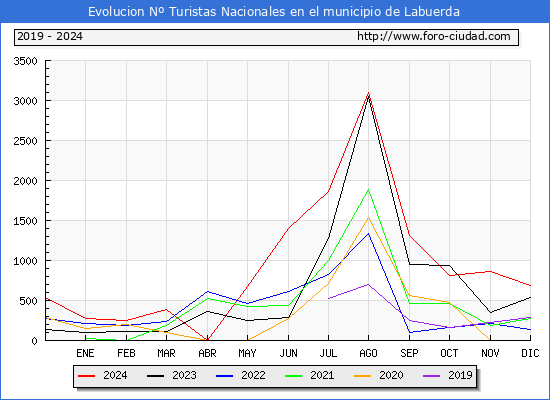Click the 1500 y-axis value

click(x=25, y=221)
